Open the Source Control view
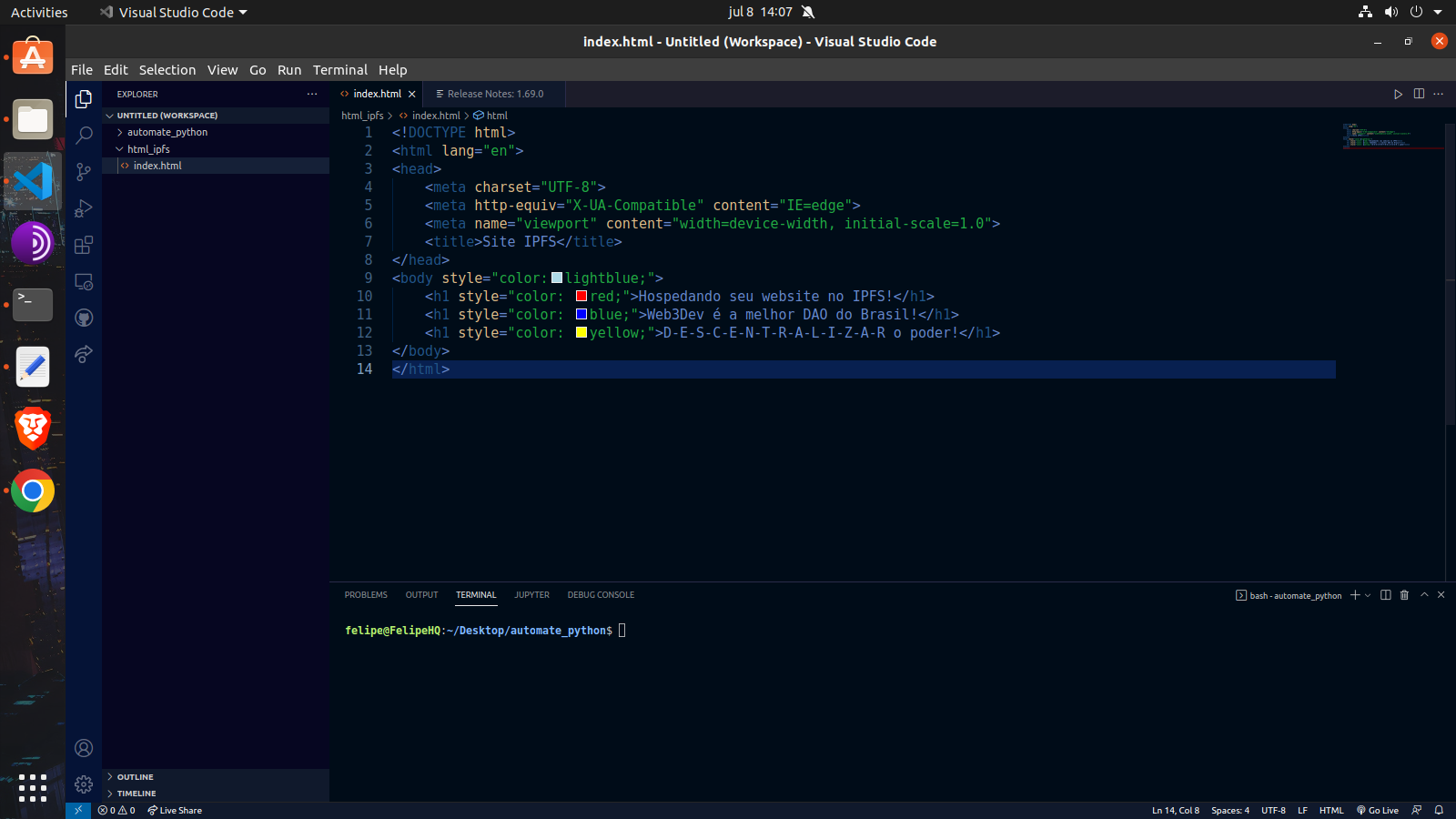 coord(84,172)
